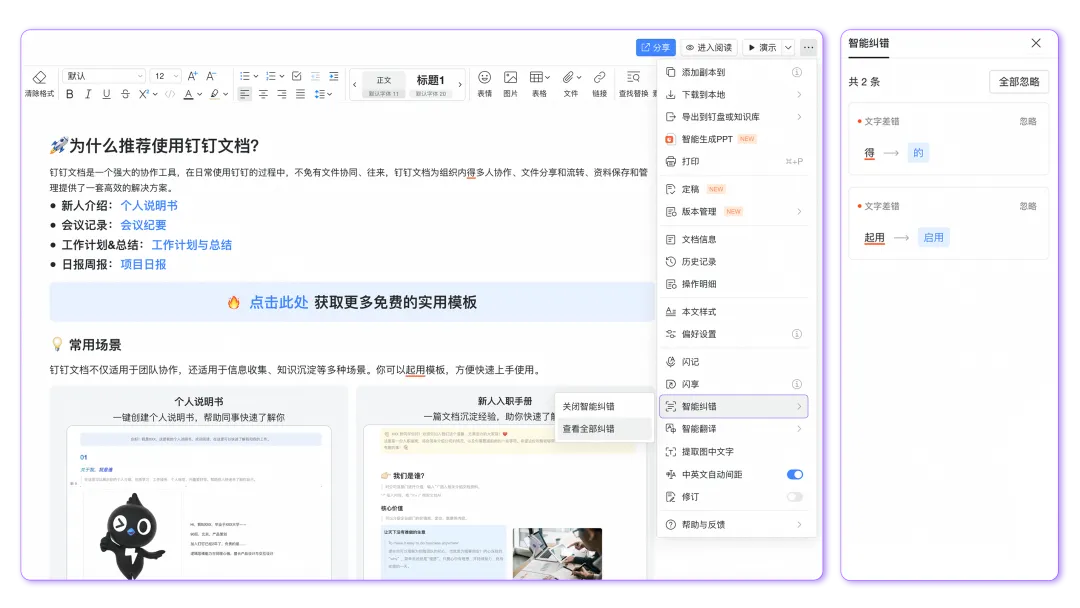Select 添加副本到 menu item
Viewport: 1080px width, 608px height.
pos(734,72)
